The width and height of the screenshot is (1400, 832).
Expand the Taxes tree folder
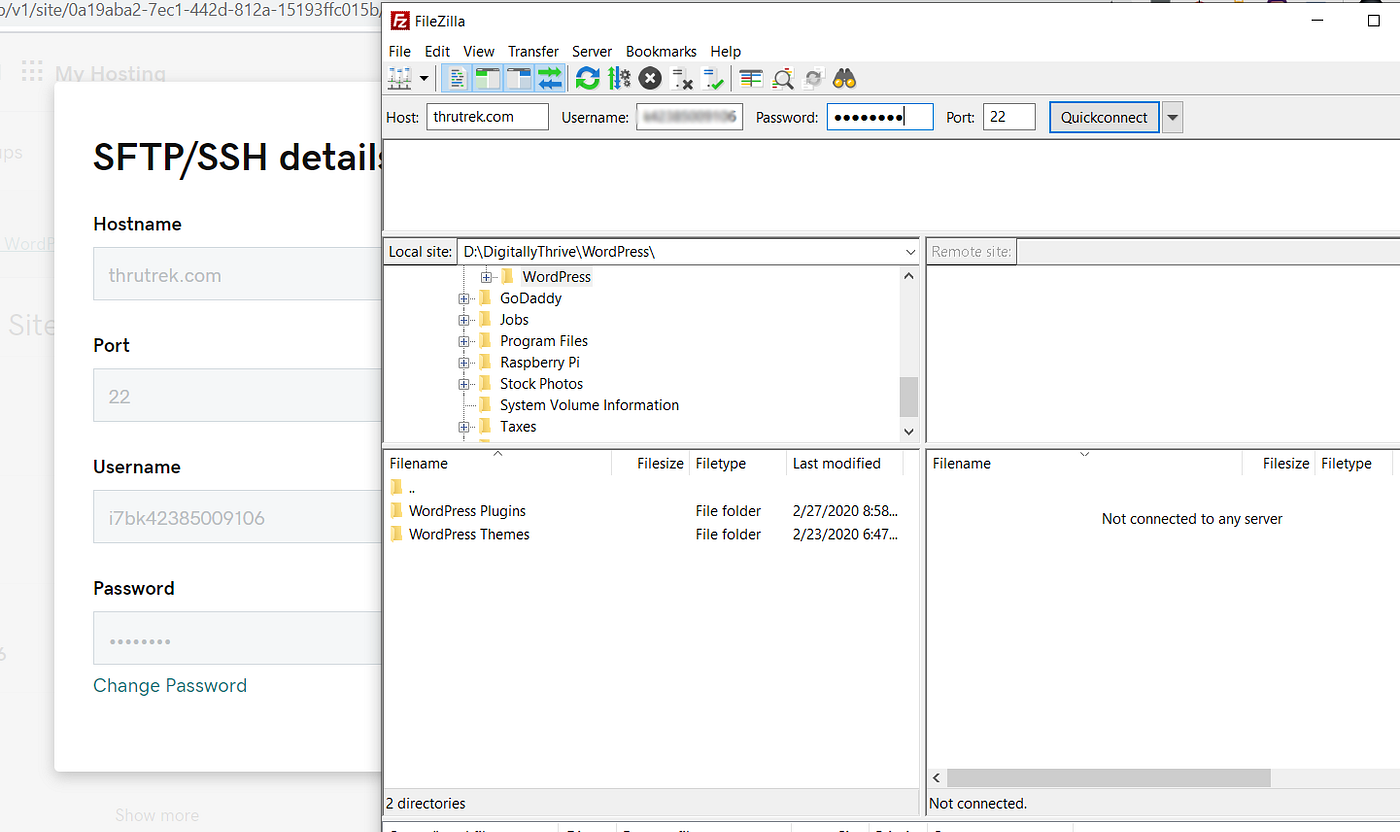pyautogui.click(x=464, y=427)
